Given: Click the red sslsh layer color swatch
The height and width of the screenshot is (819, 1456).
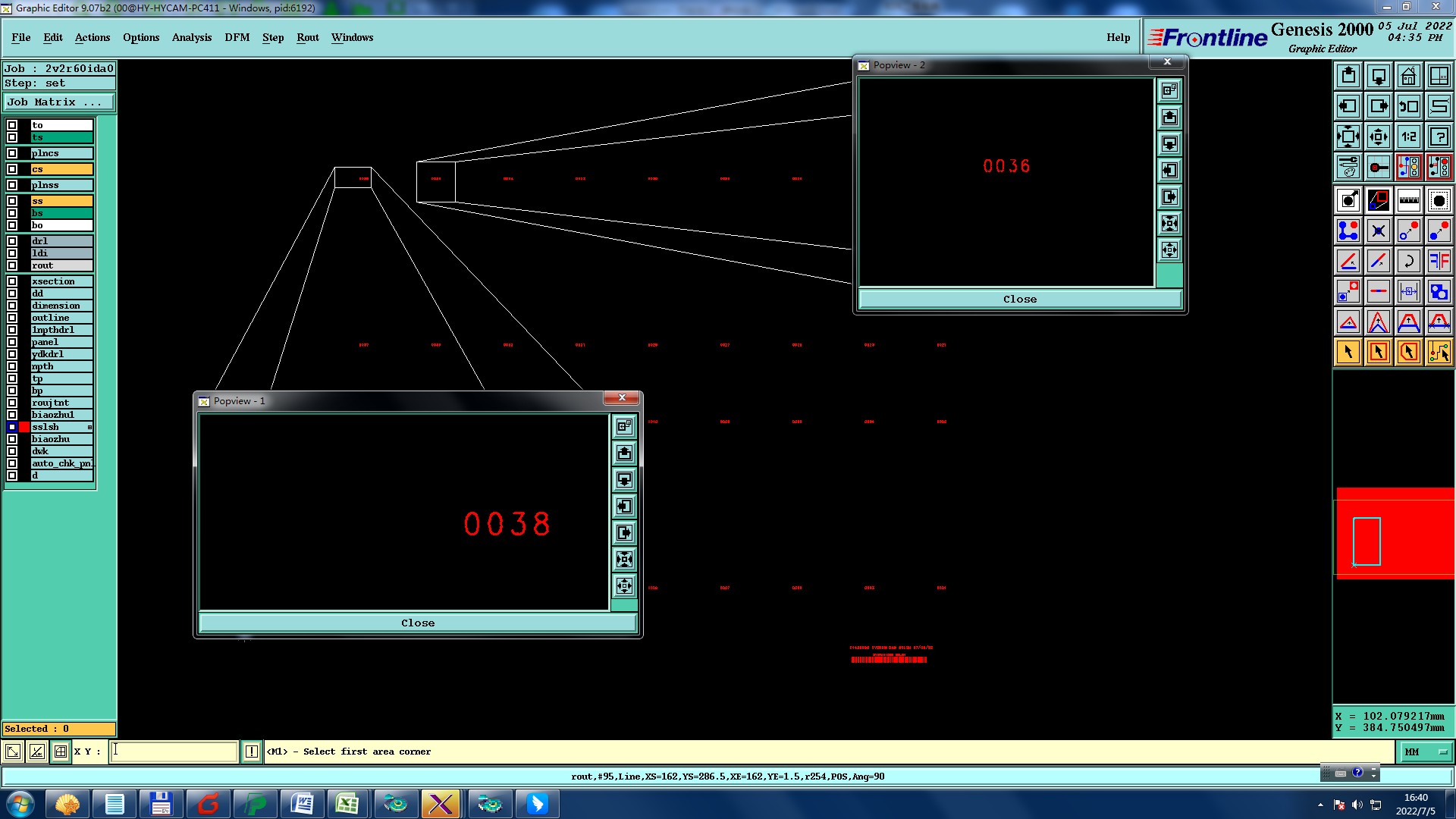Looking at the screenshot, I should [24, 427].
